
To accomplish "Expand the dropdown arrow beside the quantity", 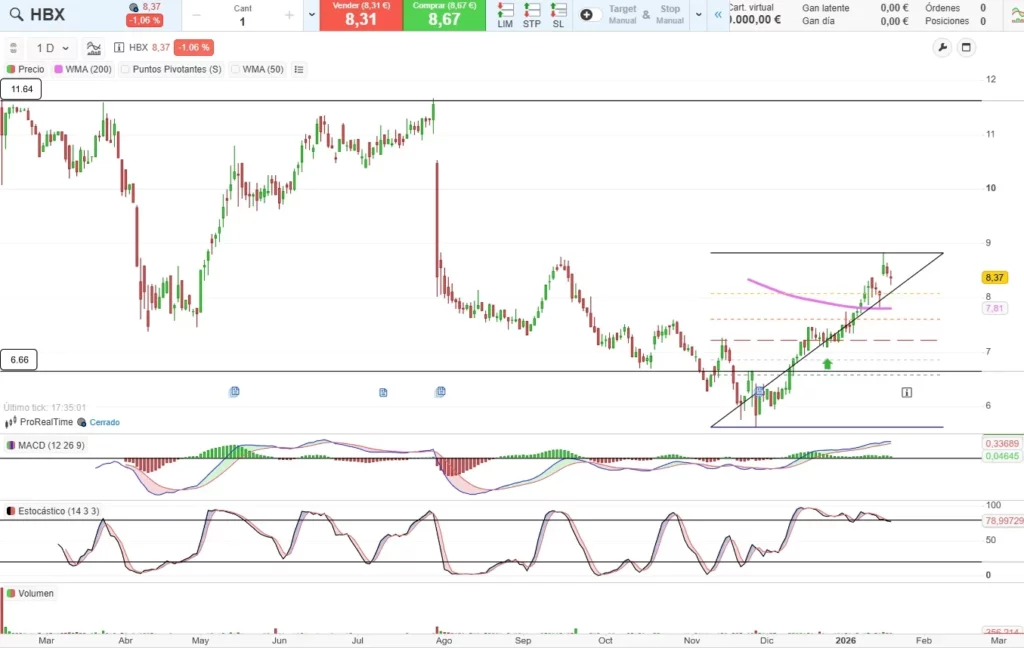I will pyautogui.click(x=311, y=15).
